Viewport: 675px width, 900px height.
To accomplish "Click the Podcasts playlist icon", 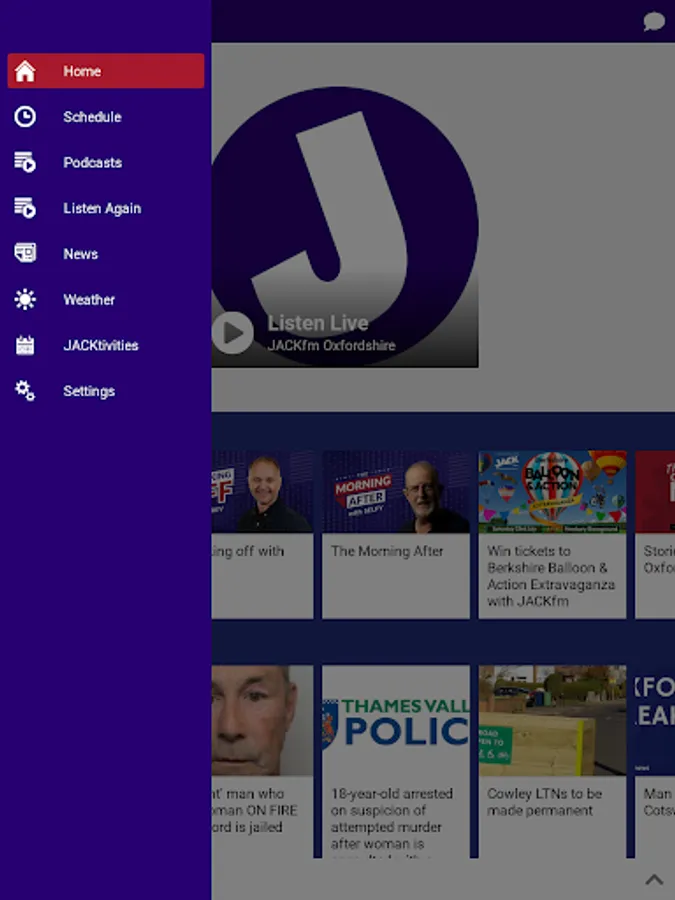I will (x=25, y=162).
